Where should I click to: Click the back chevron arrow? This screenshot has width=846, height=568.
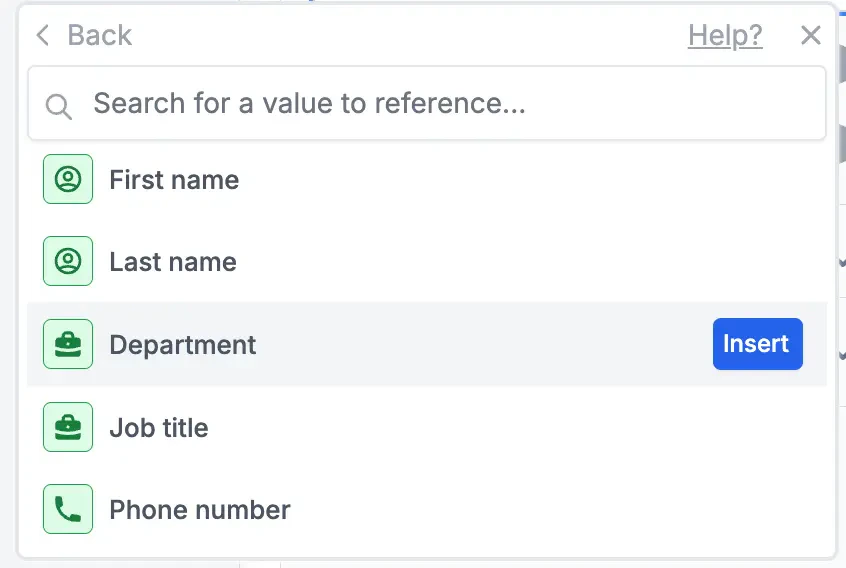(x=42, y=36)
